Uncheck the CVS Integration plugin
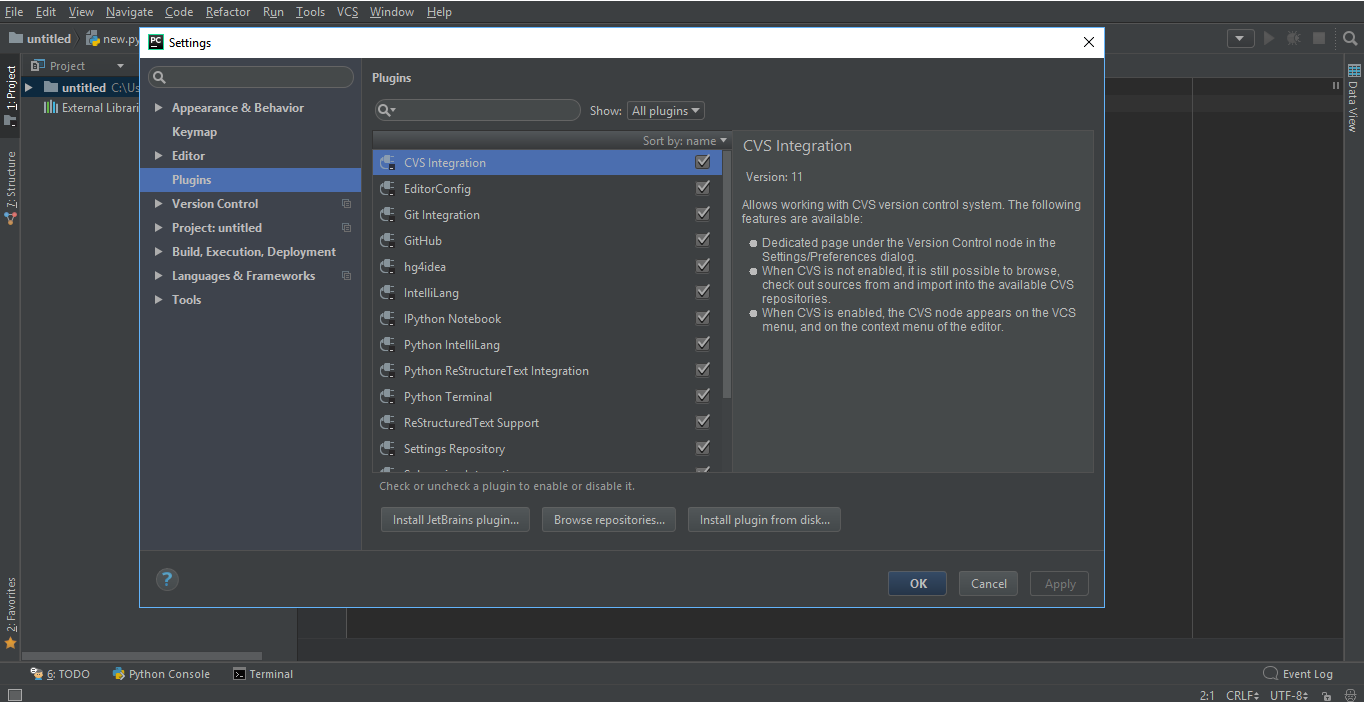Viewport: 1364px width, 702px height. click(702, 161)
